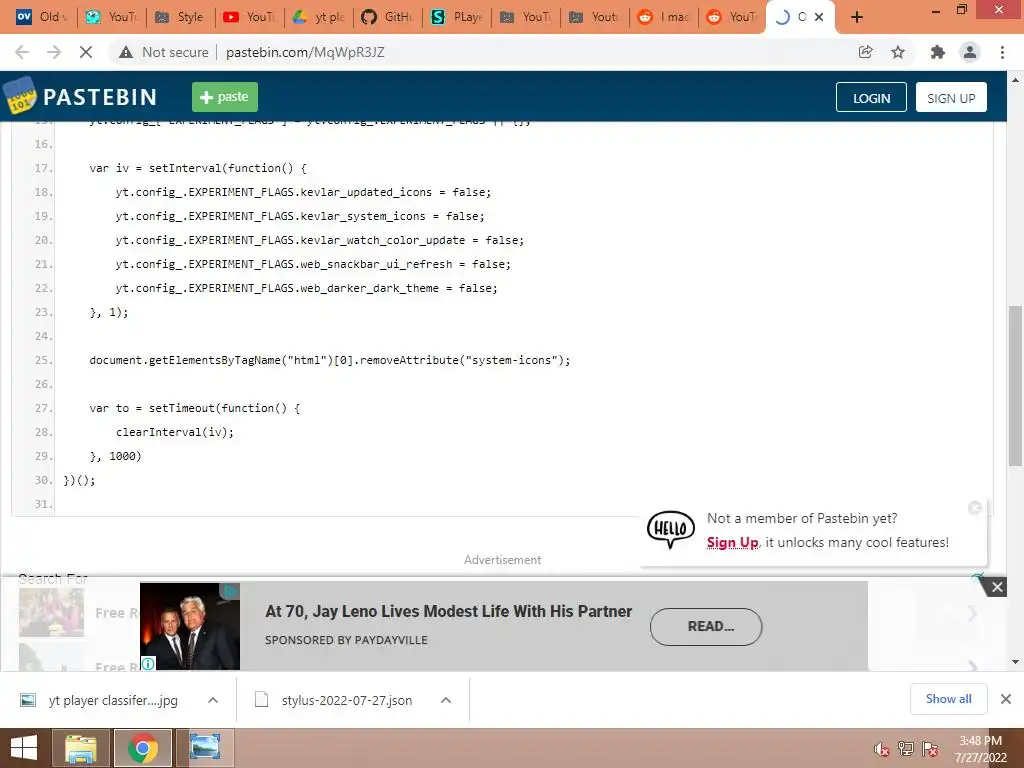This screenshot has height=768, width=1024.
Task: Click code line with web_snackbar_ui_refresh
Action: point(313,264)
